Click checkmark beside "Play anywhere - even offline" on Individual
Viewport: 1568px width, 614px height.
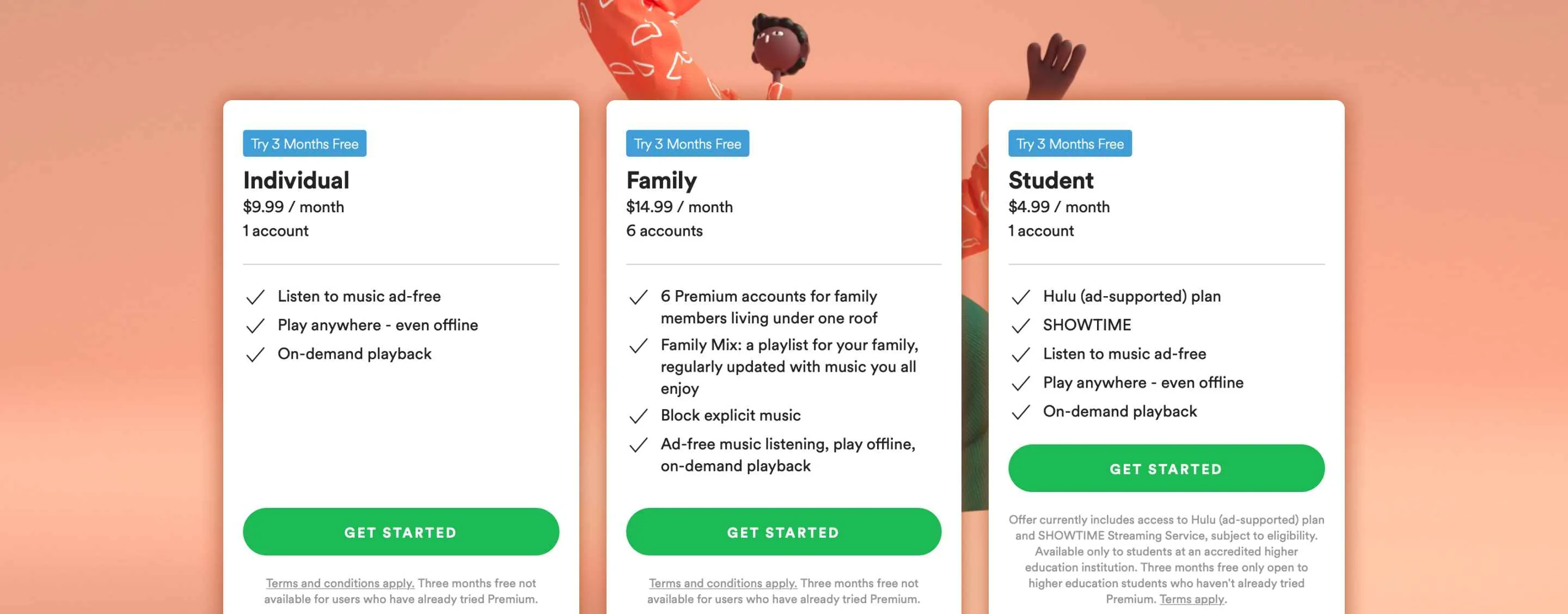coord(255,326)
